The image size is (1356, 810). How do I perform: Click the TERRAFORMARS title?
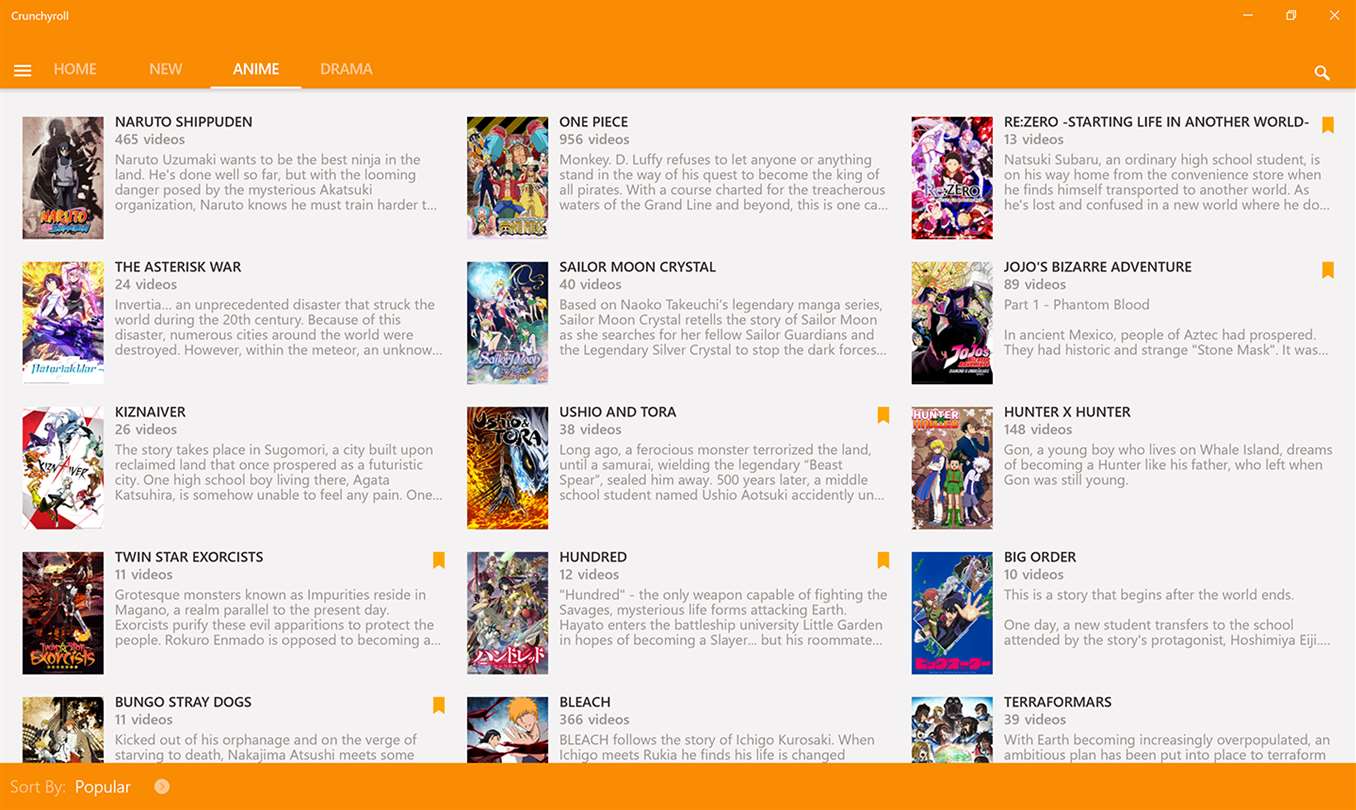[x=1058, y=702]
